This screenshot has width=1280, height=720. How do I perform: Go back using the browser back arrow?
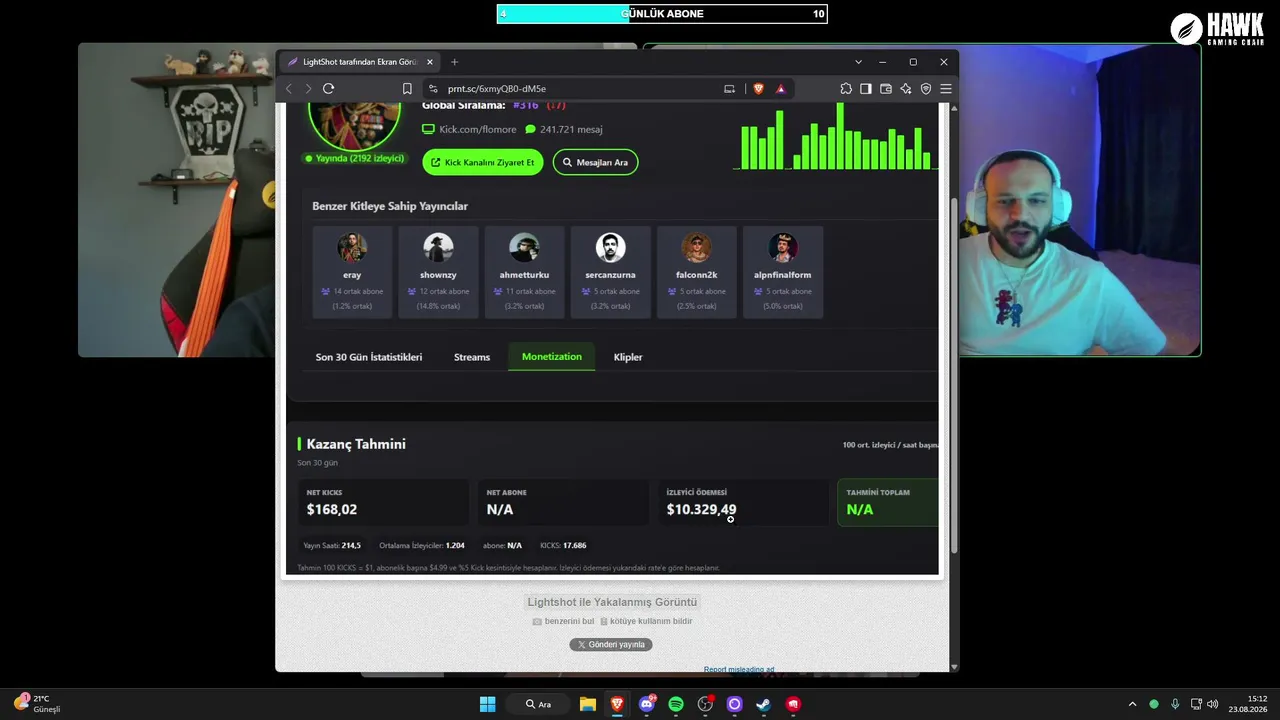pyautogui.click(x=289, y=89)
